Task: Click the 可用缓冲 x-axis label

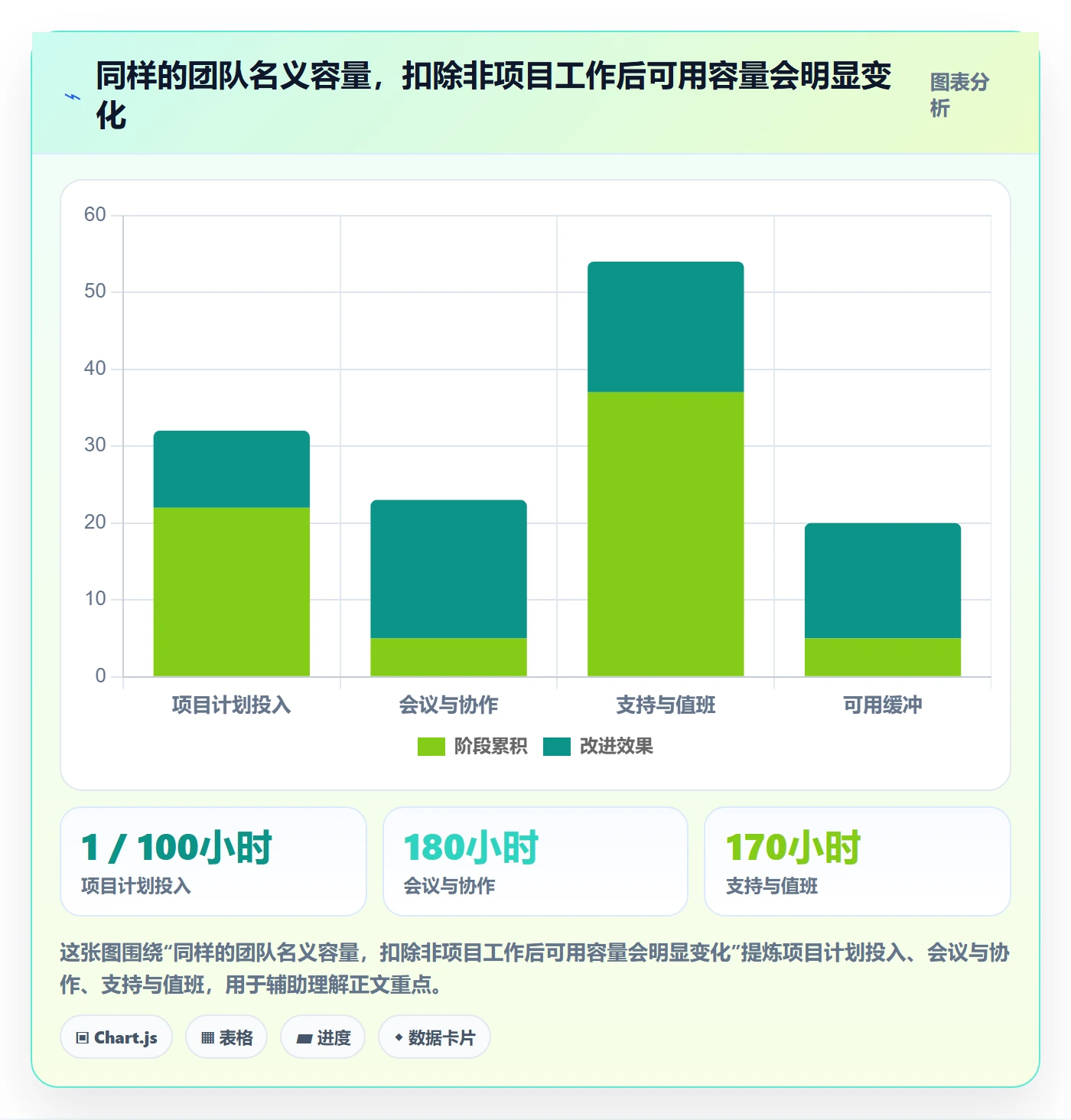Action: pos(883,705)
